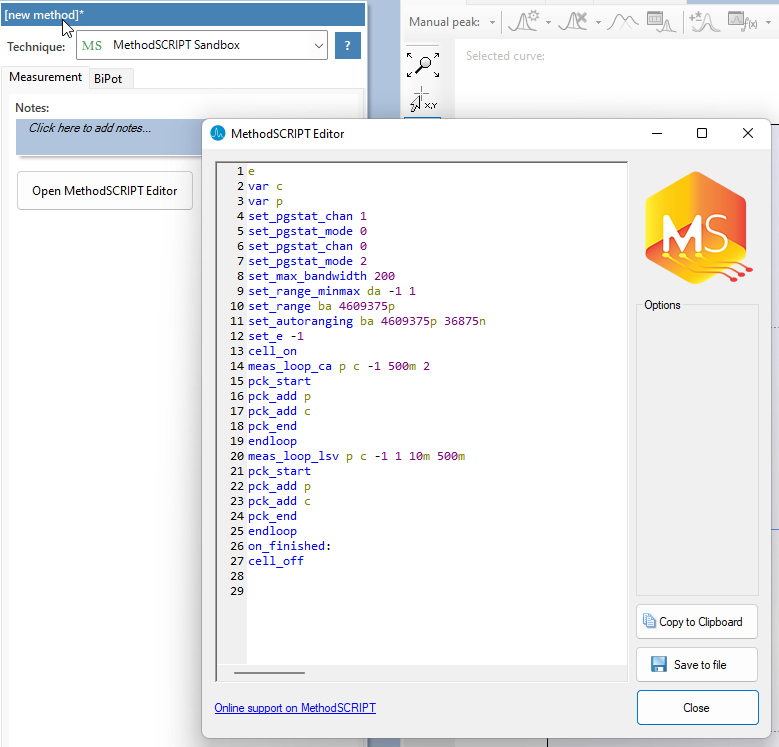Expand the delete peaks dropdown arrow
779x747 pixels.
tap(597, 22)
